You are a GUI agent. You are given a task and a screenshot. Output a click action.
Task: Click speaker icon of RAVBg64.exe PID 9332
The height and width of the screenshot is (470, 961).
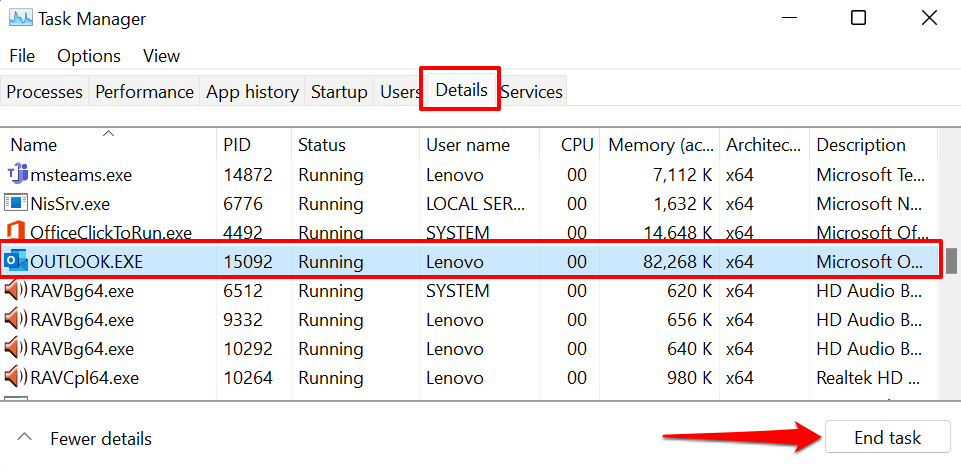pyautogui.click(x=16, y=320)
